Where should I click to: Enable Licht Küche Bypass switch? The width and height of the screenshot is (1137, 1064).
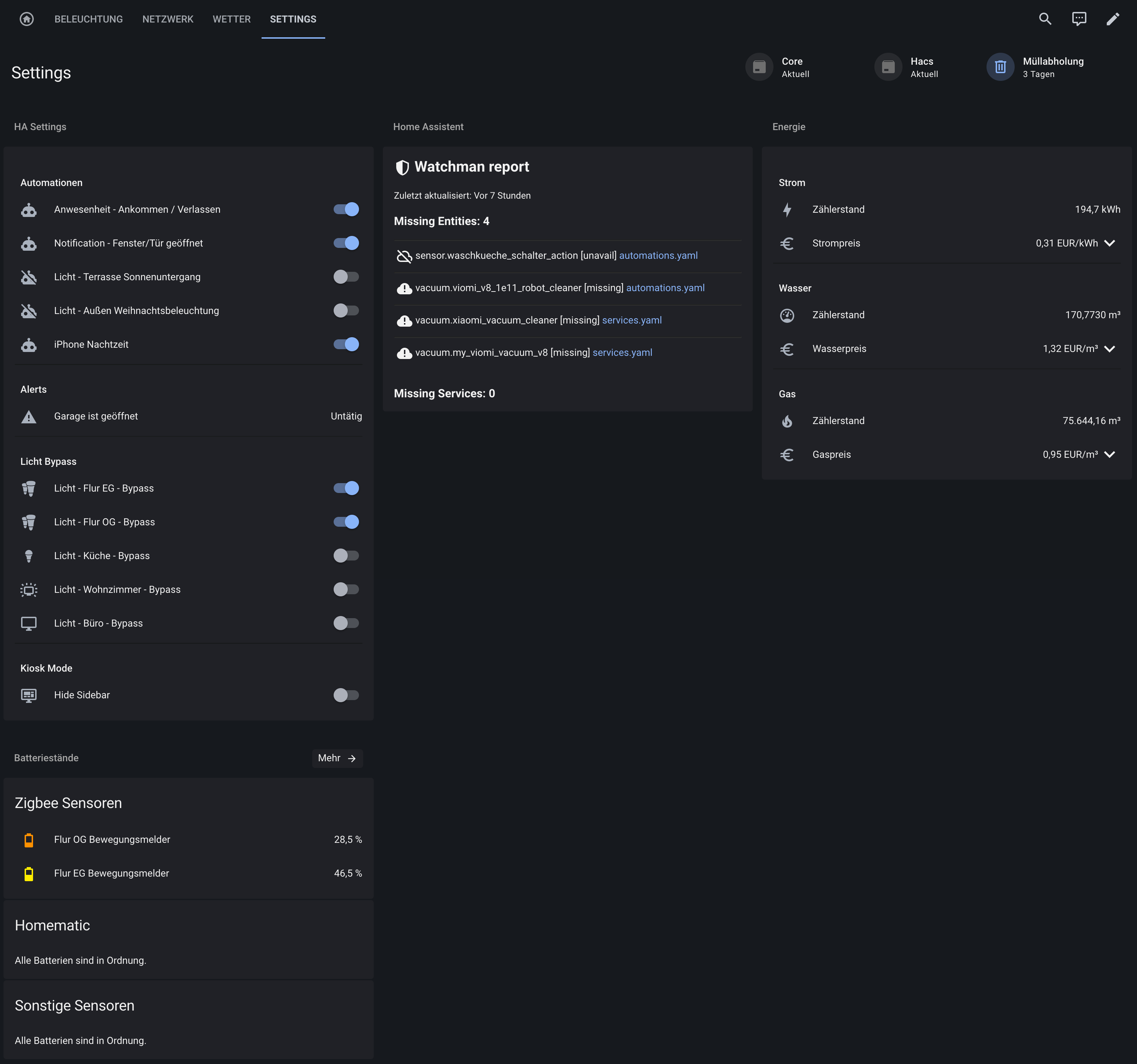pos(346,556)
